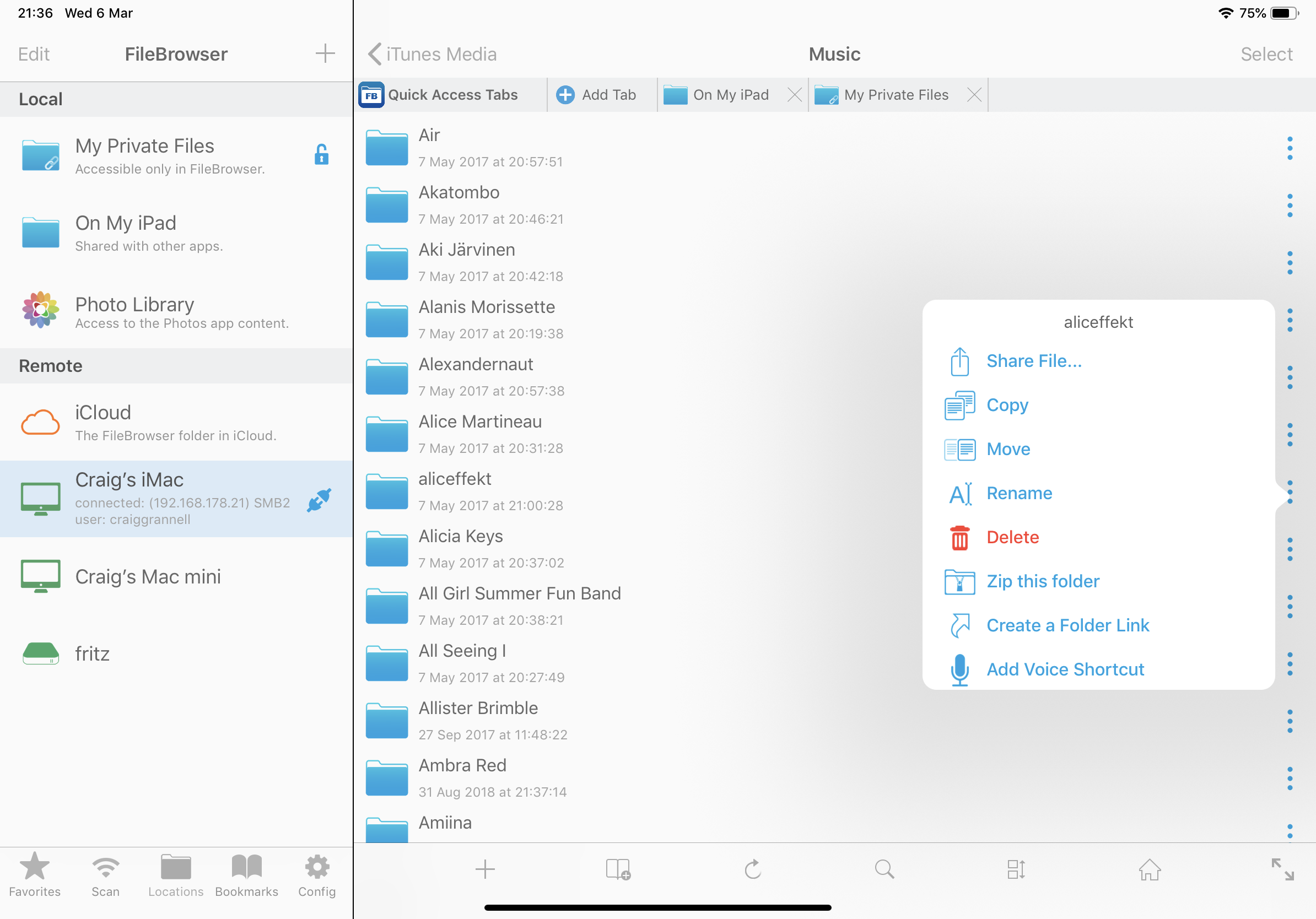
Task: Choose Add Voice Shortcut entry
Action: [x=1065, y=670]
